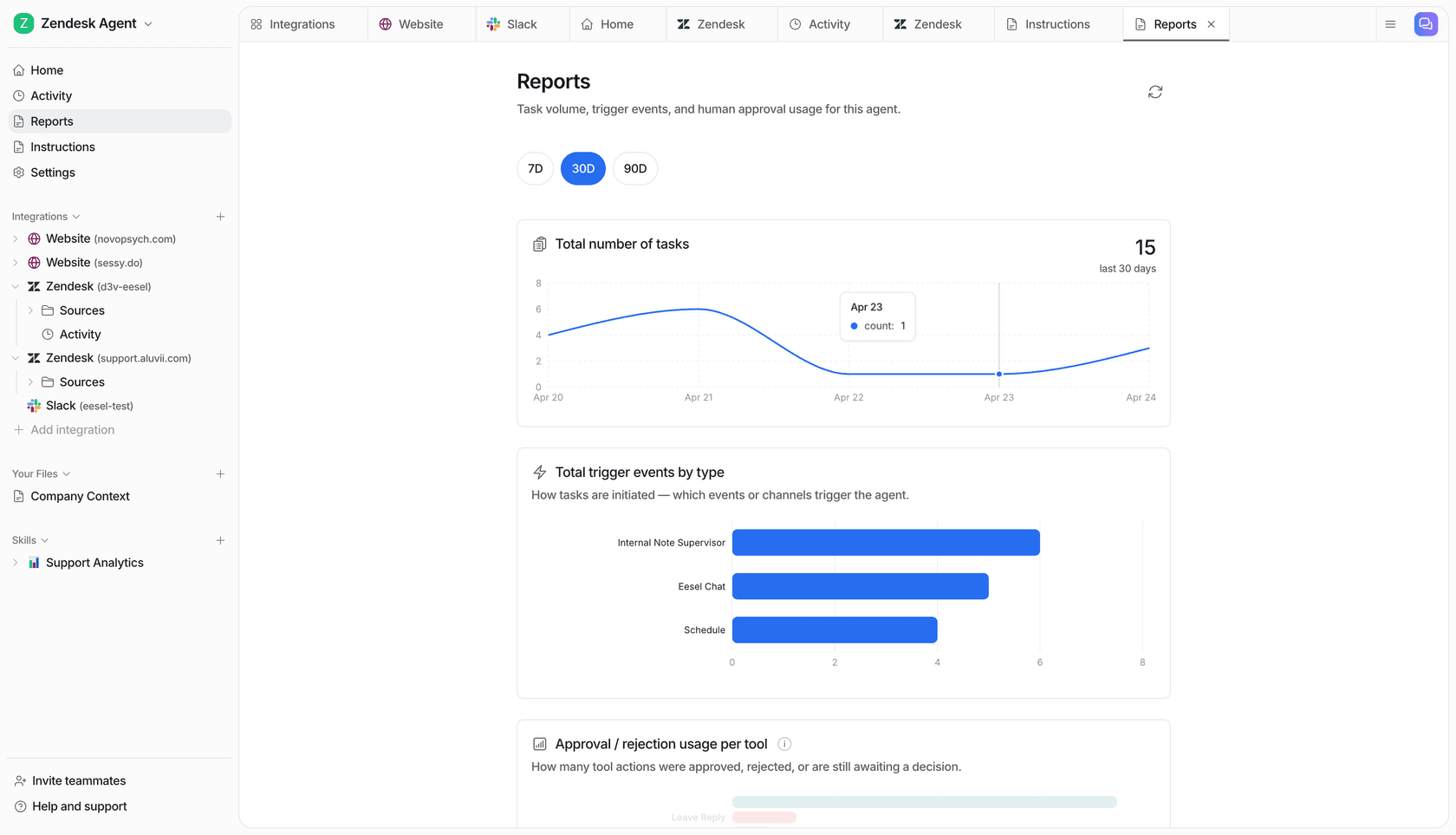Click the Company Context file icon
Viewport: 1456px width, 835px height.
(18, 496)
